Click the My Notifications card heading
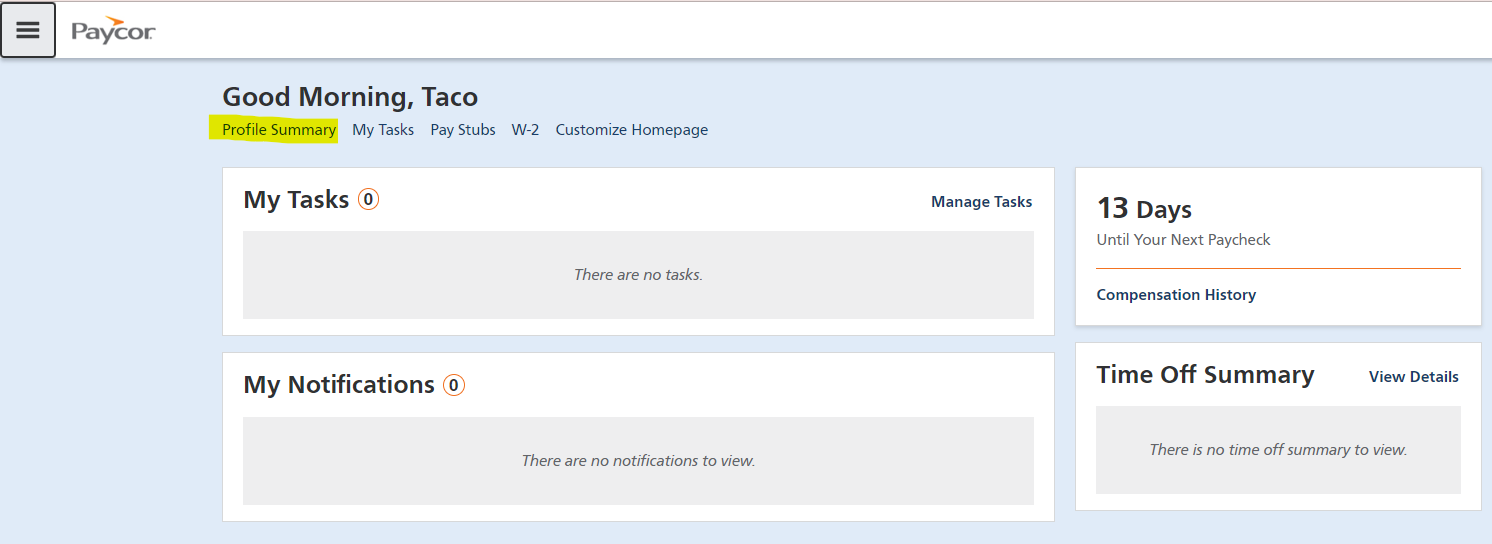The width and height of the screenshot is (1492, 544). point(339,385)
